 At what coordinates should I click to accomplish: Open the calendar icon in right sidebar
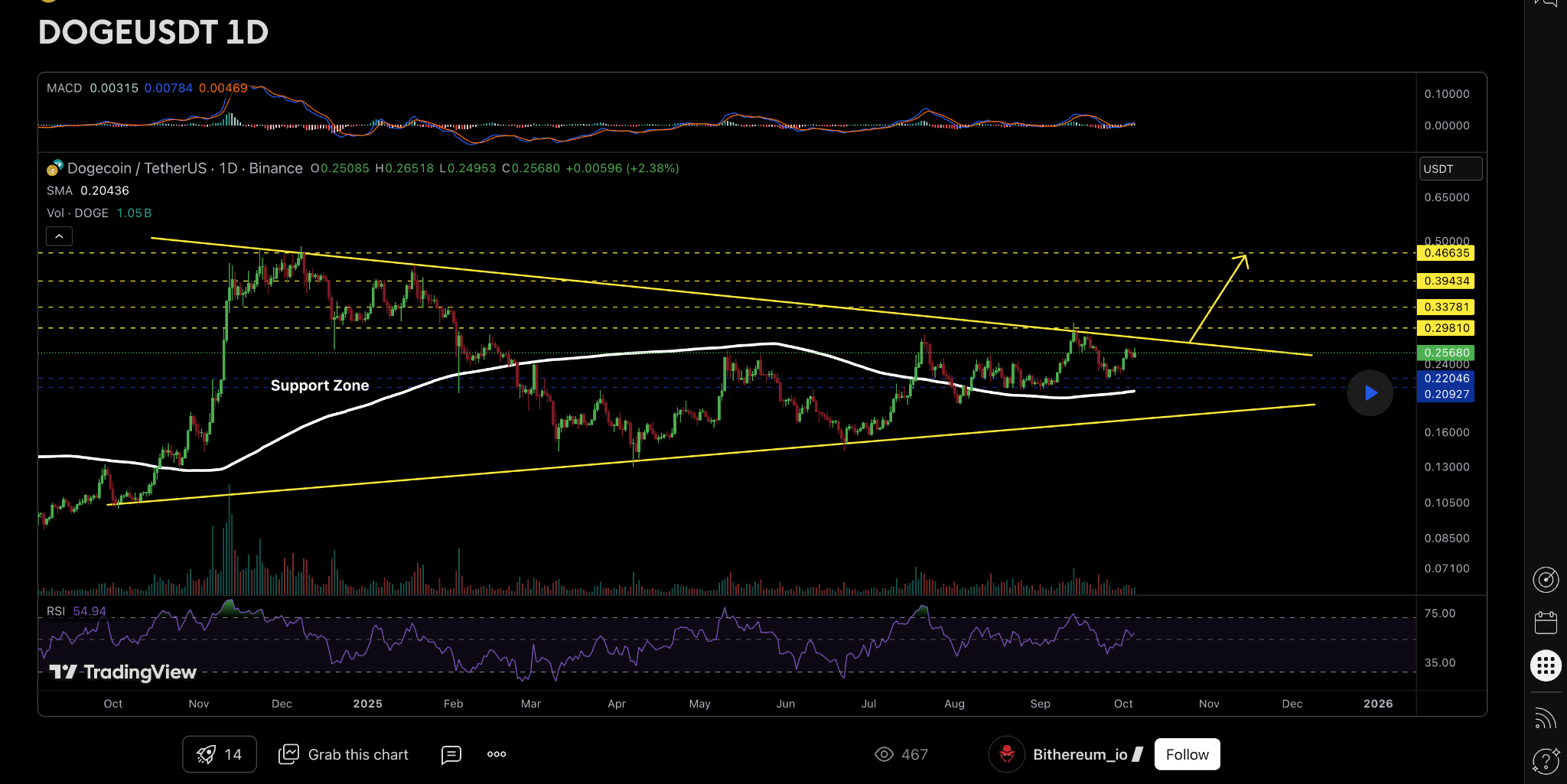1546,623
